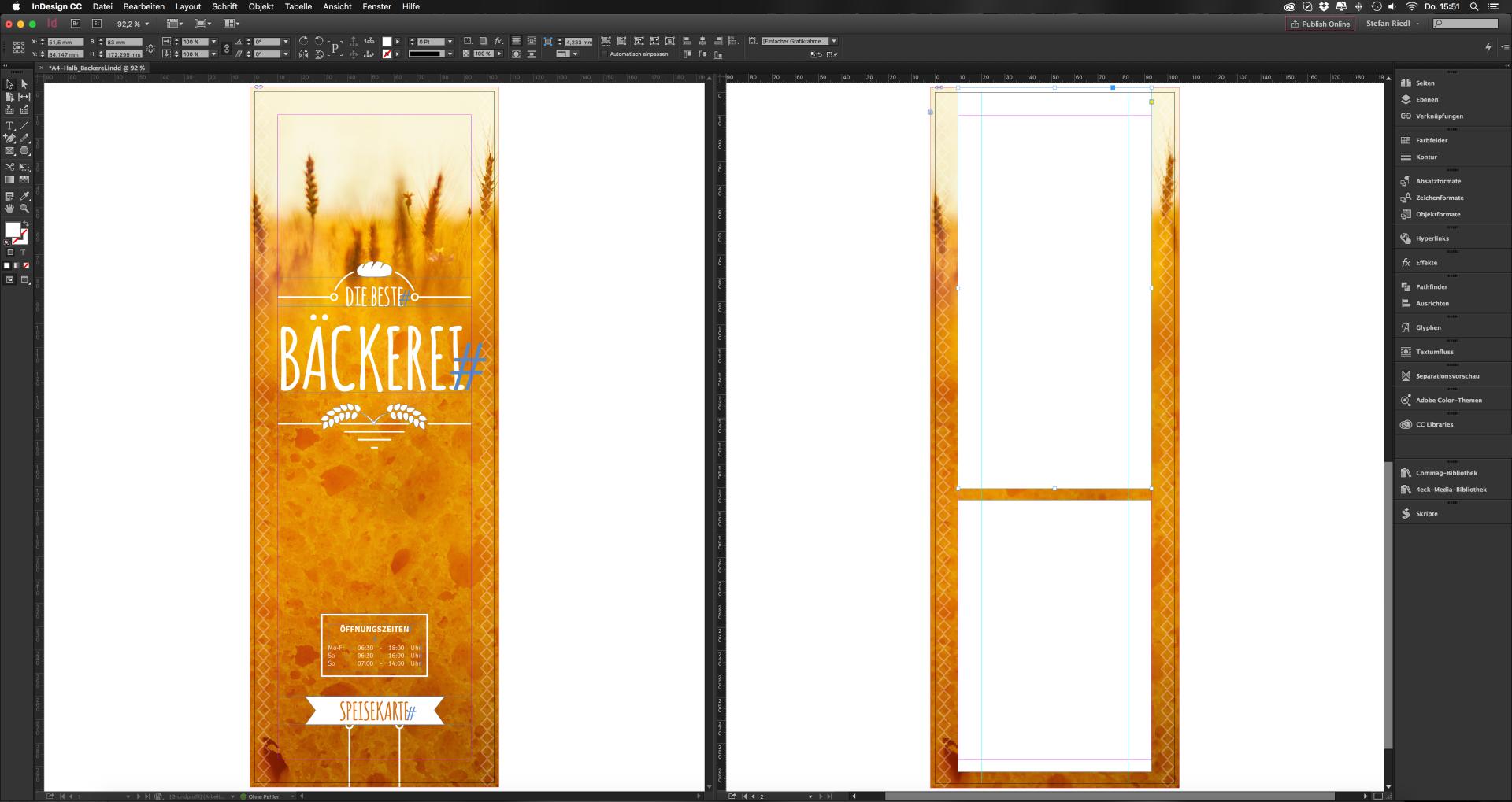Viewport: 1512px width, 802px height.
Task: Open the Objekt menu
Action: [261, 6]
